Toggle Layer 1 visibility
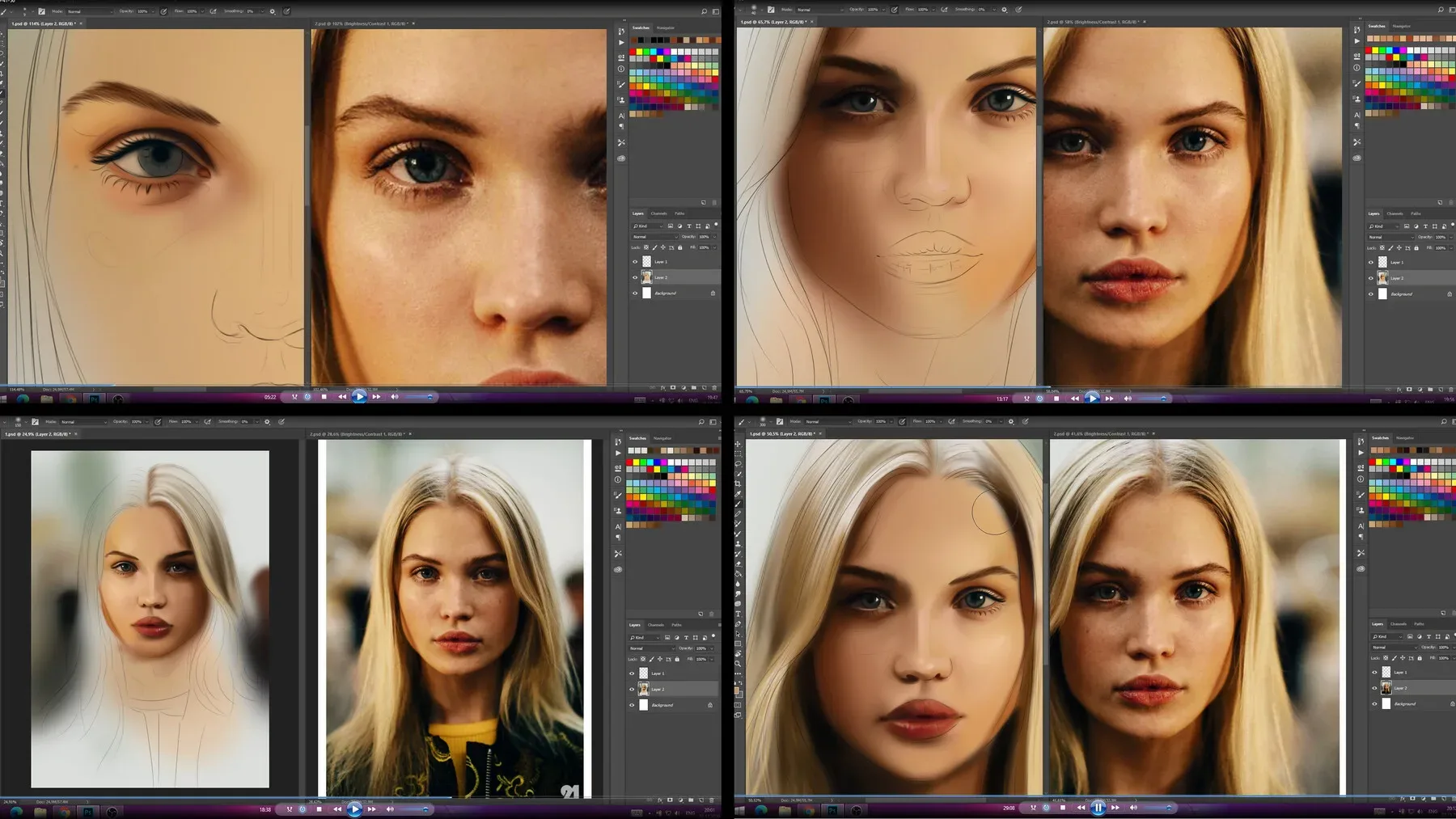The image size is (1456, 819). pyautogui.click(x=1374, y=673)
